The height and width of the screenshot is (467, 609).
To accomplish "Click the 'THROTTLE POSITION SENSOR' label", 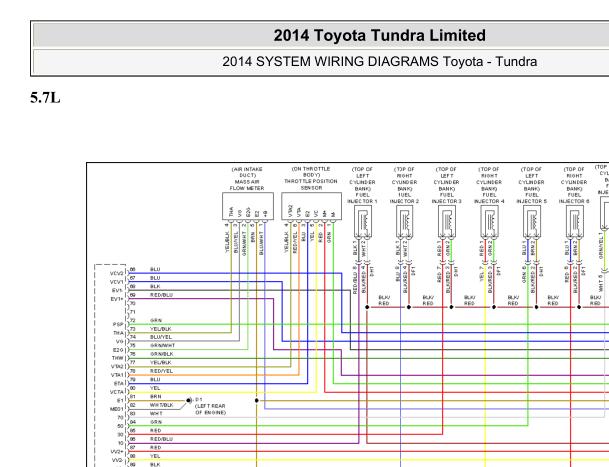I will point(311,185).
